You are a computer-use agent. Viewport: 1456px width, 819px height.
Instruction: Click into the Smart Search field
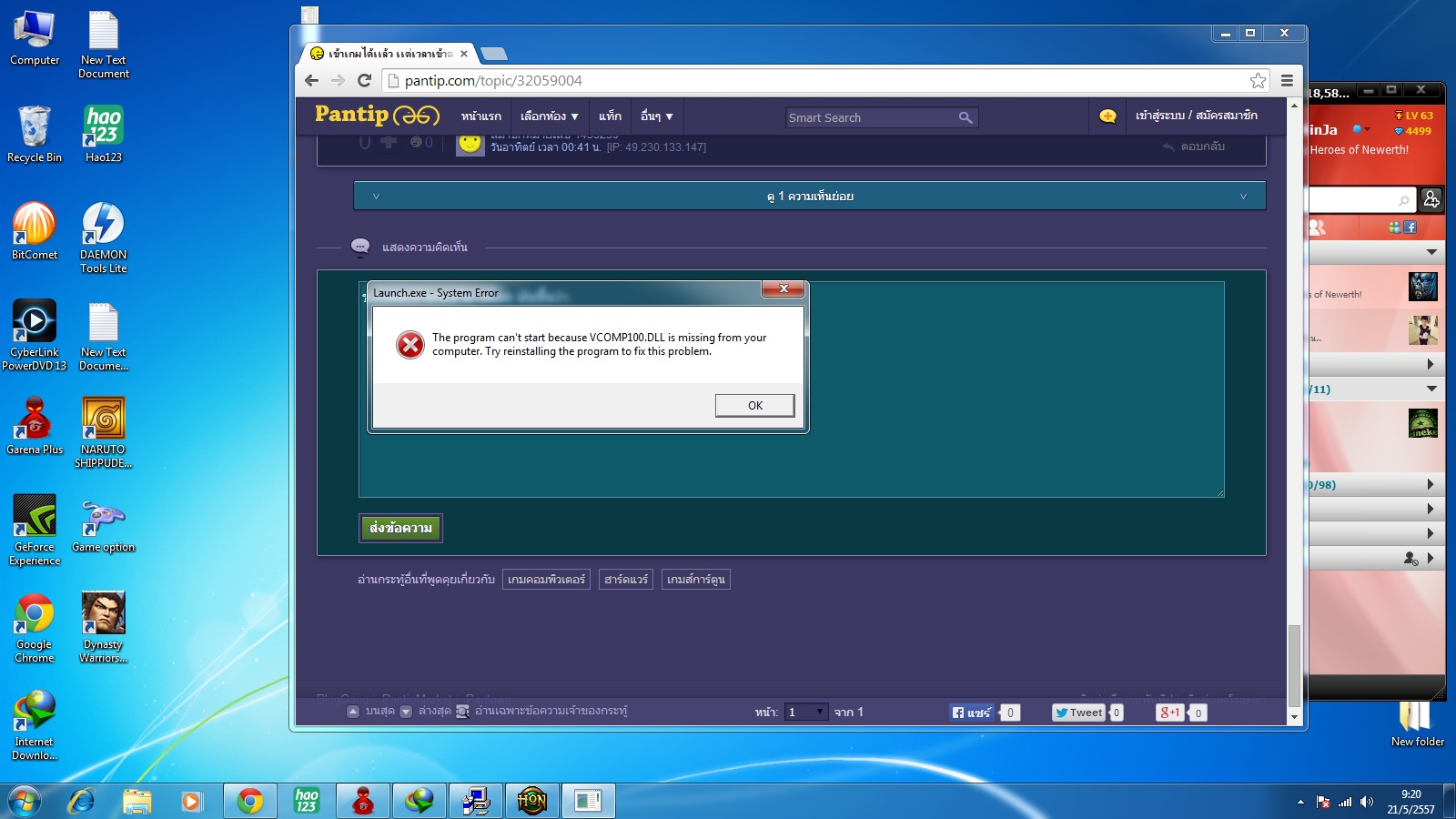[x=869, y=117]
